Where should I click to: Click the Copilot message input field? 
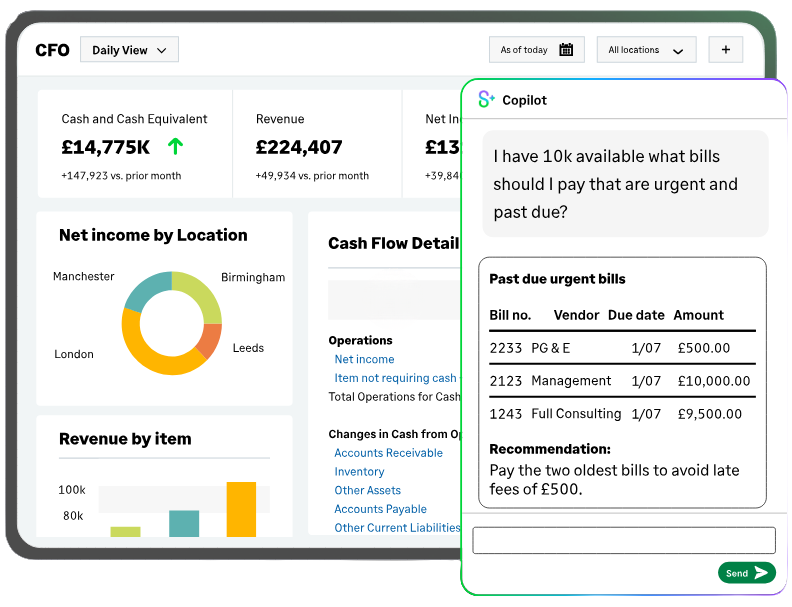pos(623,540)
